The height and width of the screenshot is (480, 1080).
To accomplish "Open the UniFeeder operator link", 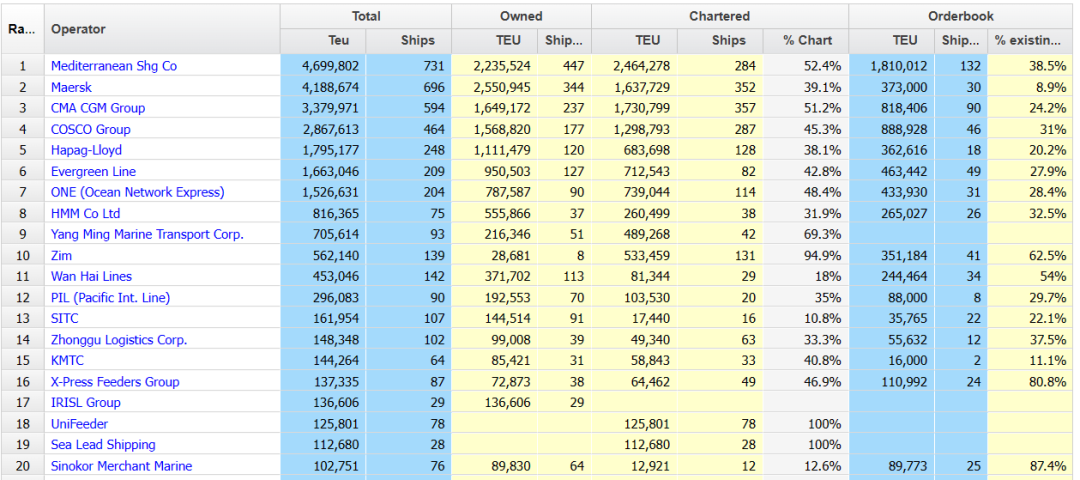I will [79, 424].
